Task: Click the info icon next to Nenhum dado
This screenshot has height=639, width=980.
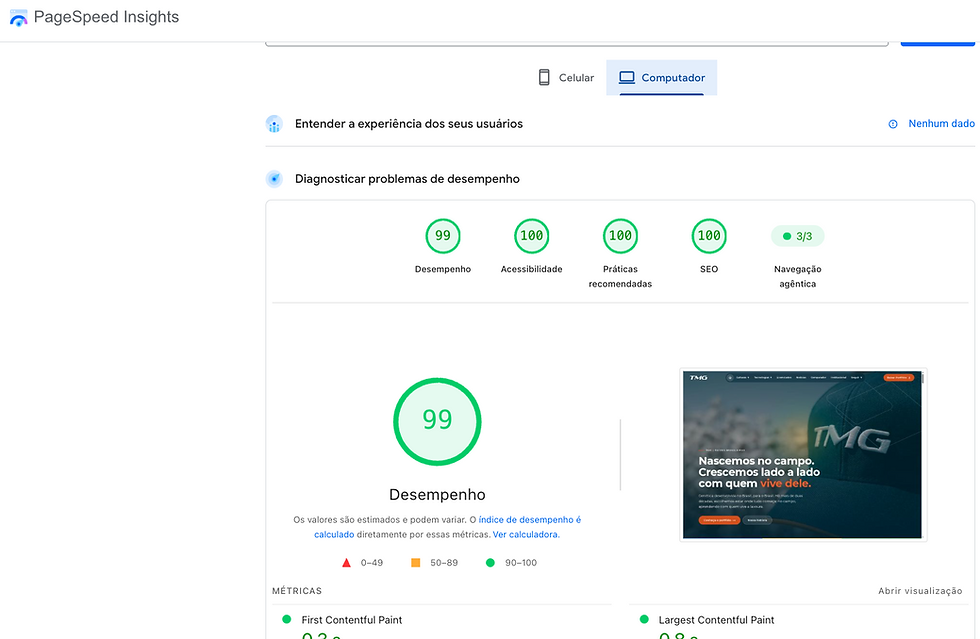Action: 893,124
